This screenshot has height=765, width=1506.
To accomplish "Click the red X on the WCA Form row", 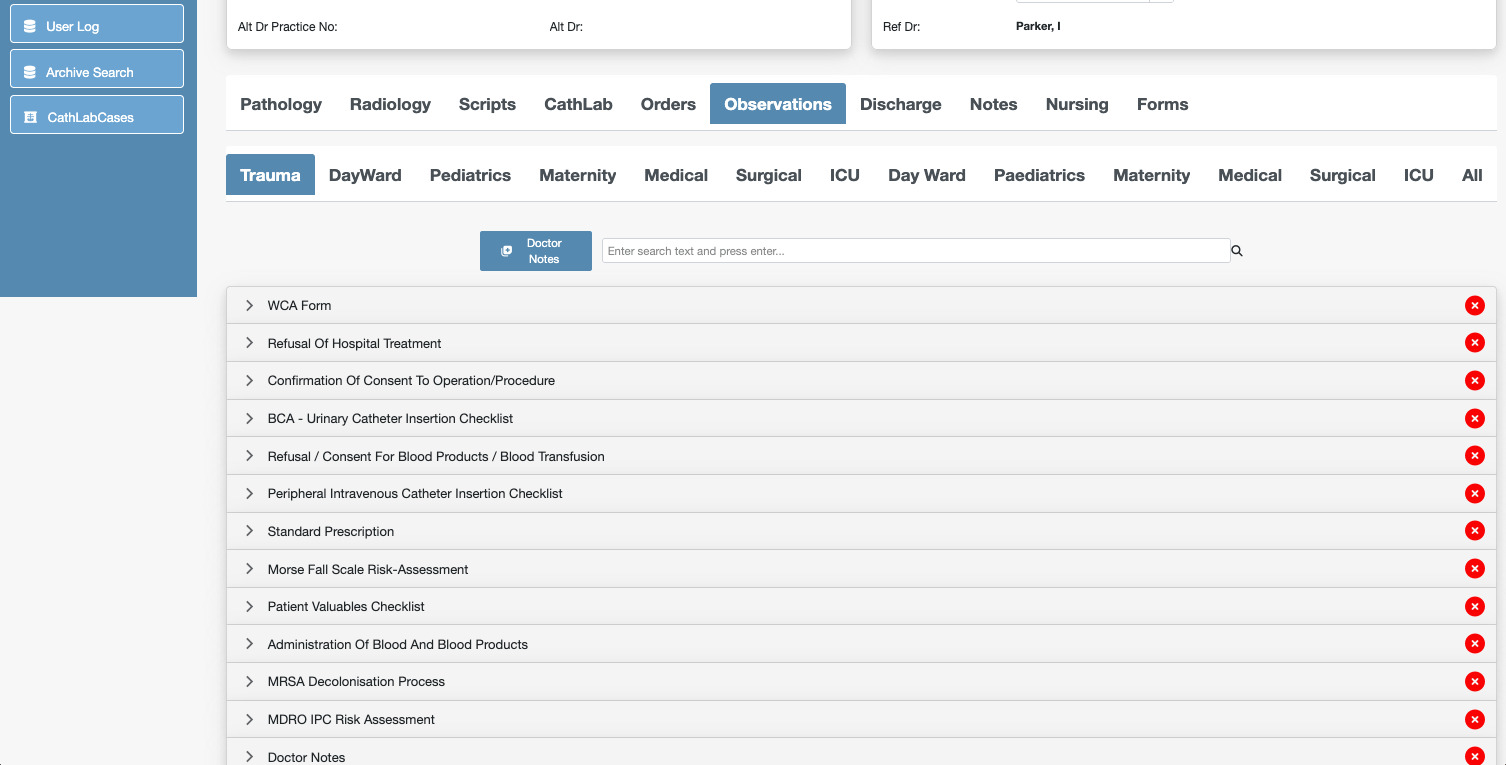I will click(x=1474, y=306).
